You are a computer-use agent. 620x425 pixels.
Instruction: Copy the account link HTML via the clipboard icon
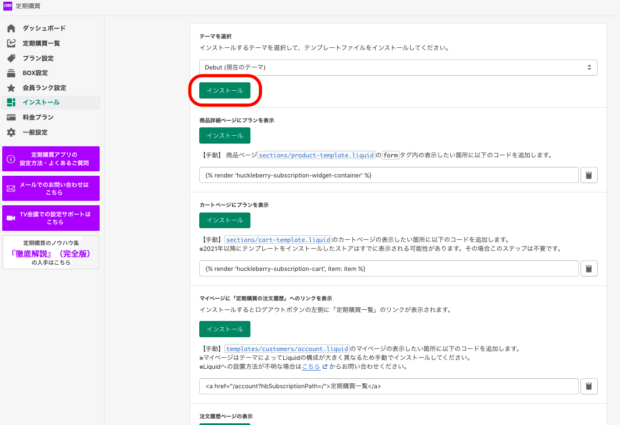(x=589, y=386)
